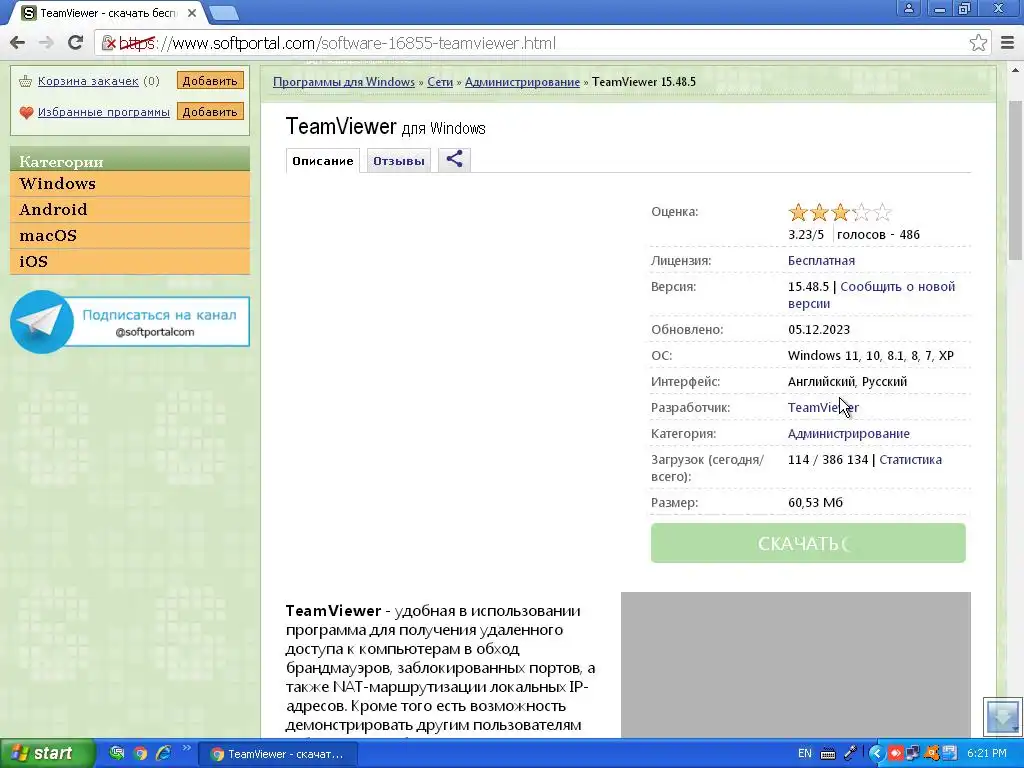Follow Программы для Windows breadcrumb
The image size is (1024, 768).
[x=344, y=82]
